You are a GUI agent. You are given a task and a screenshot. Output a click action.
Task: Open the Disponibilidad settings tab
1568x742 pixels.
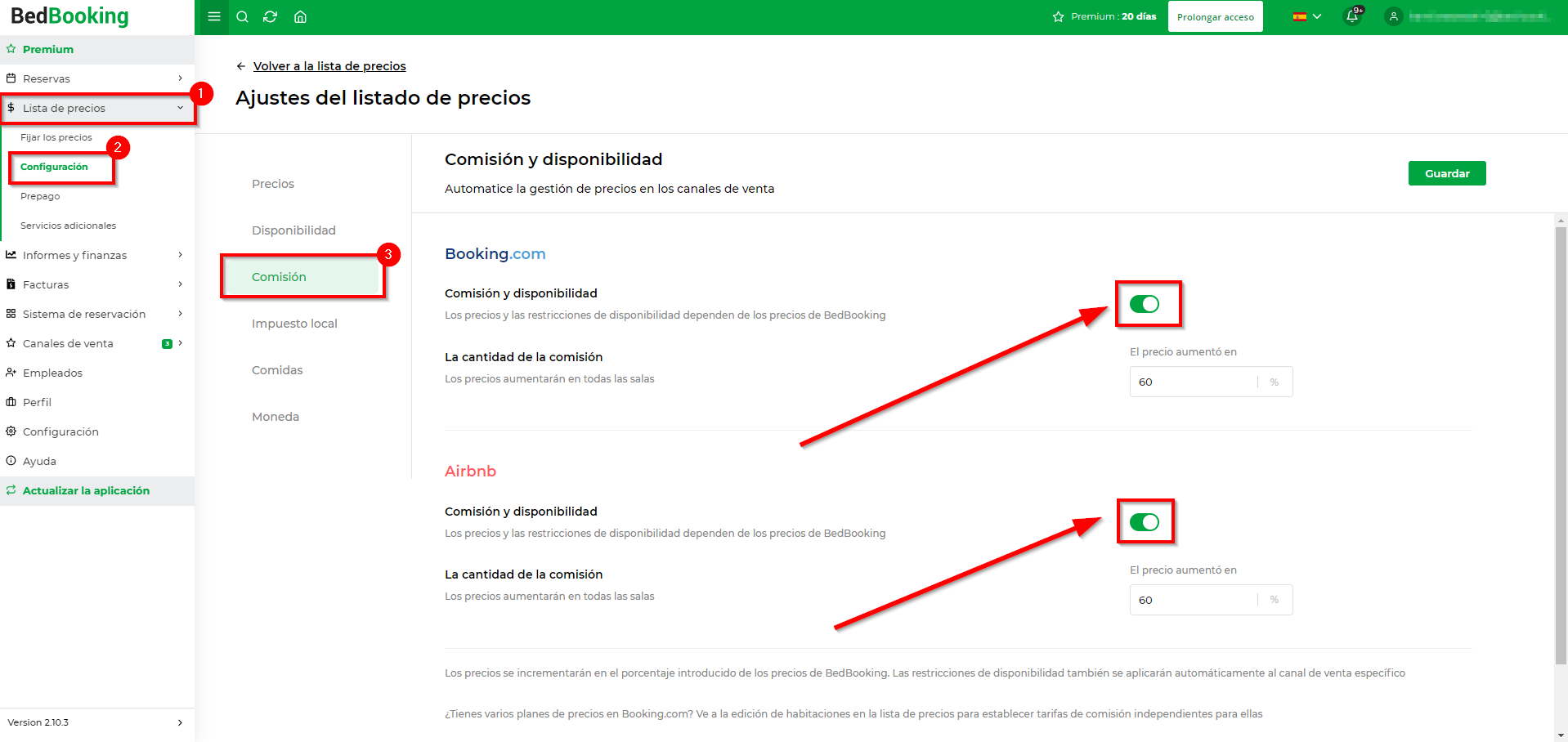[293, 230]
